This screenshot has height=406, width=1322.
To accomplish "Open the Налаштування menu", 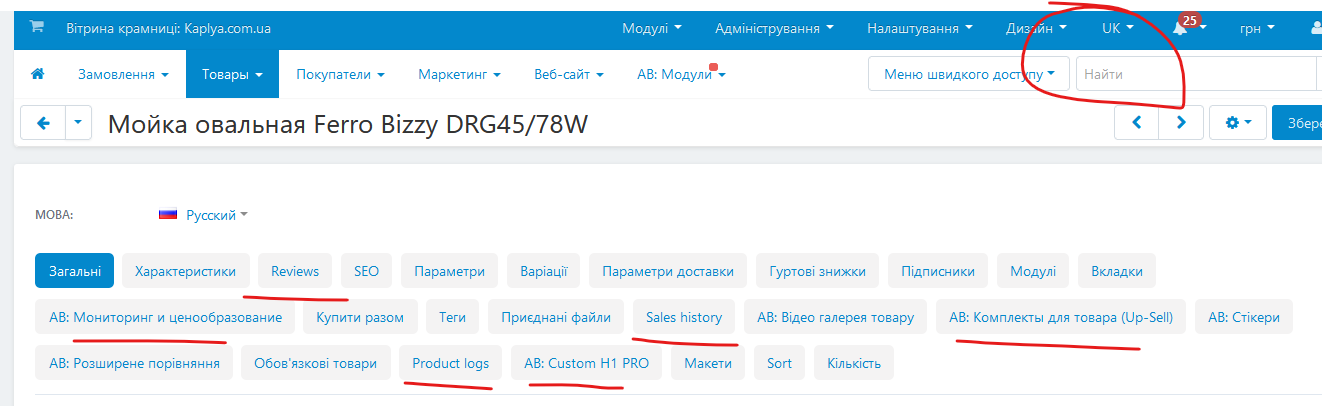I will click(919, 28).
